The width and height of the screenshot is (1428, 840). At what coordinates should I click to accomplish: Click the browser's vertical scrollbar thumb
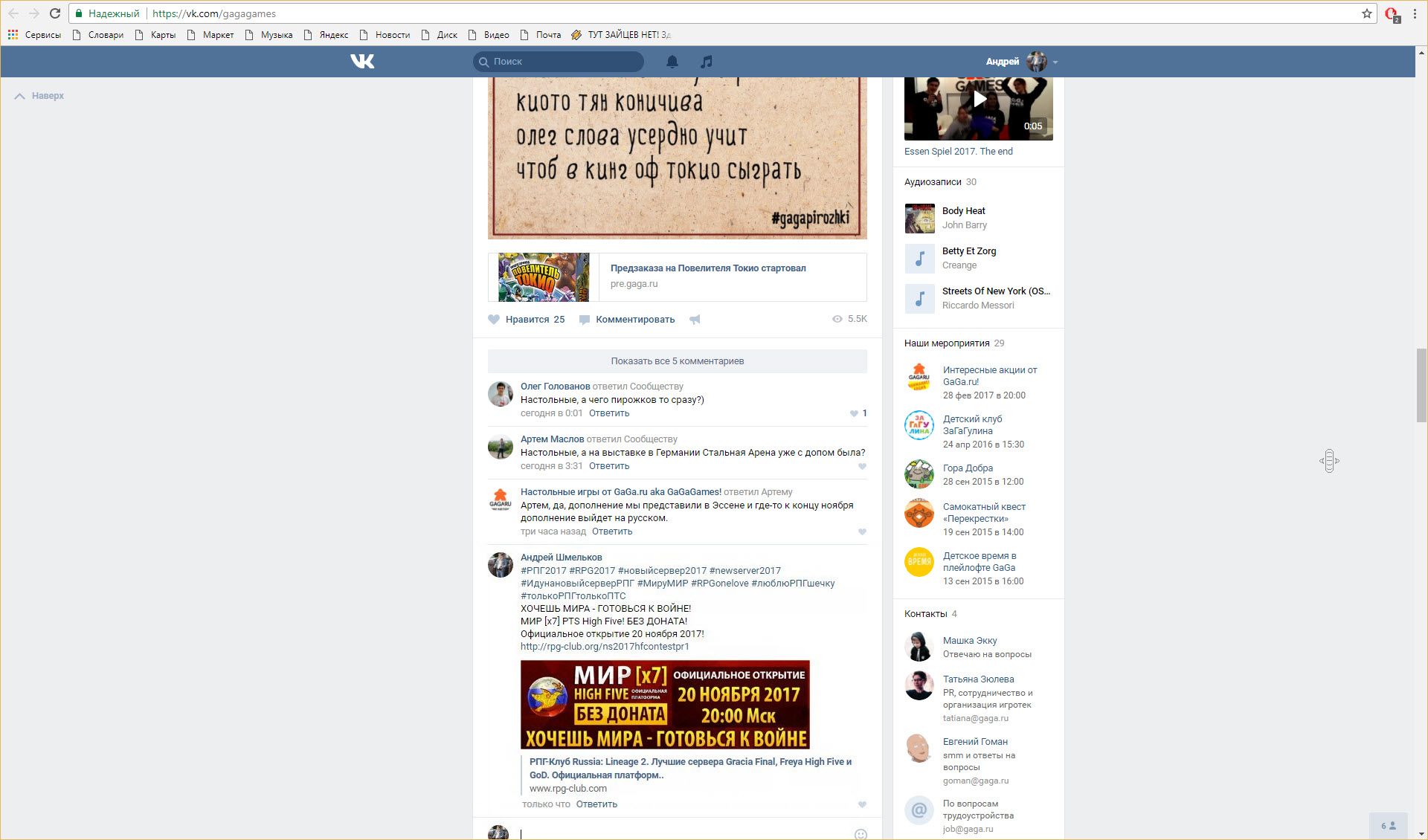[x=1421, y=384]
